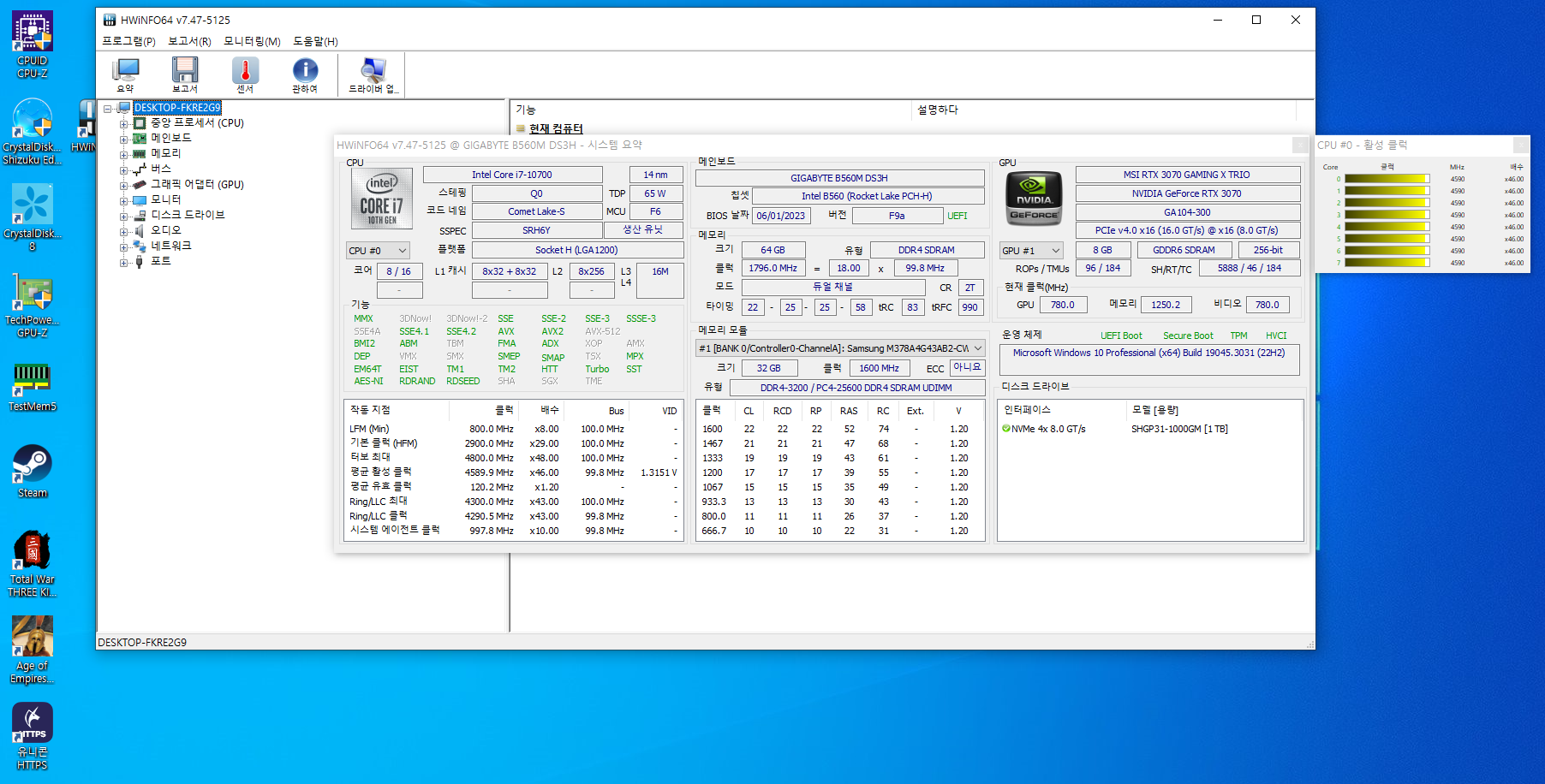Click the 디스크 드라이브 tree icon

140,216
